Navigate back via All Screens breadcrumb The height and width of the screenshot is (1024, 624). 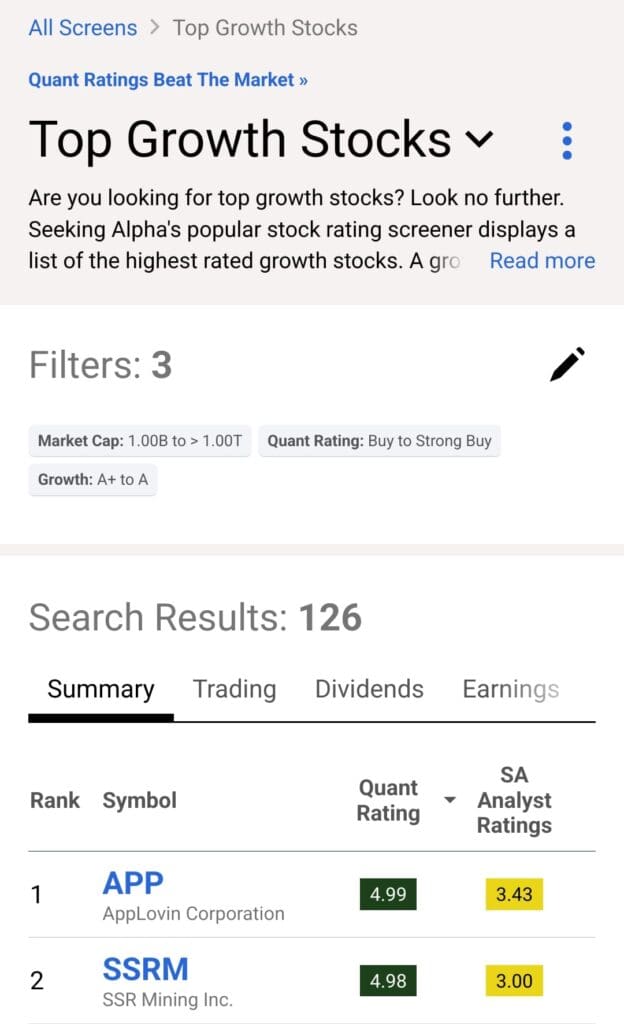82,27
